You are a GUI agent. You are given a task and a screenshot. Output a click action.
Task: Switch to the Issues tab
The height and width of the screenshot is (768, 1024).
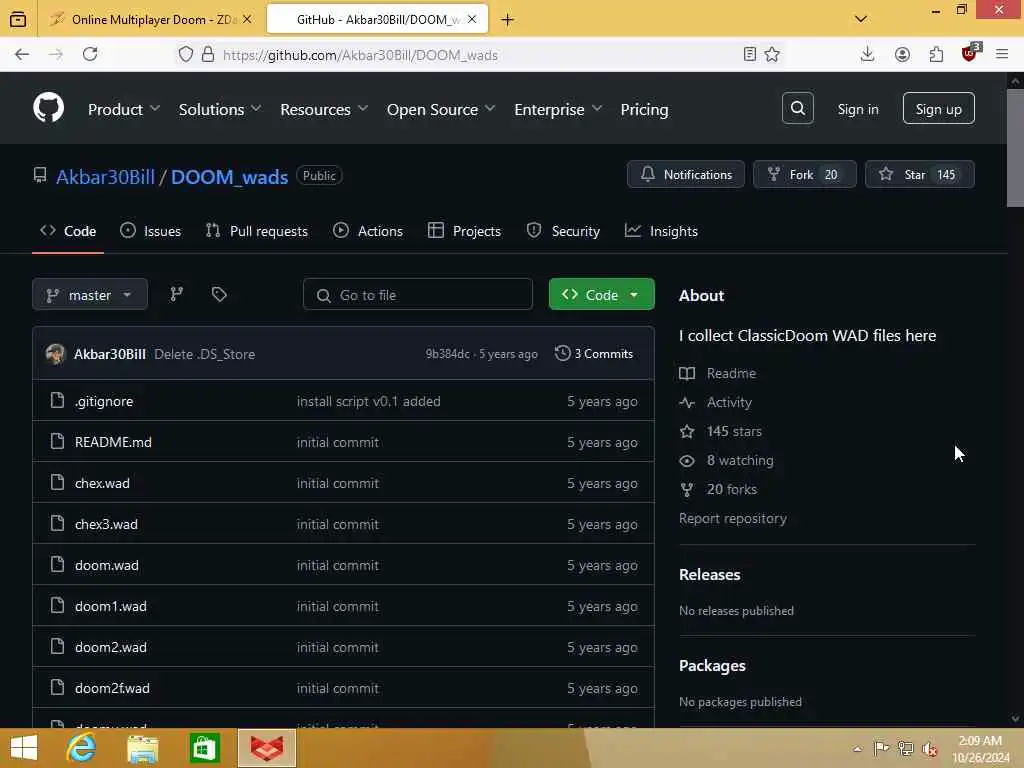(x=151, y=231)
